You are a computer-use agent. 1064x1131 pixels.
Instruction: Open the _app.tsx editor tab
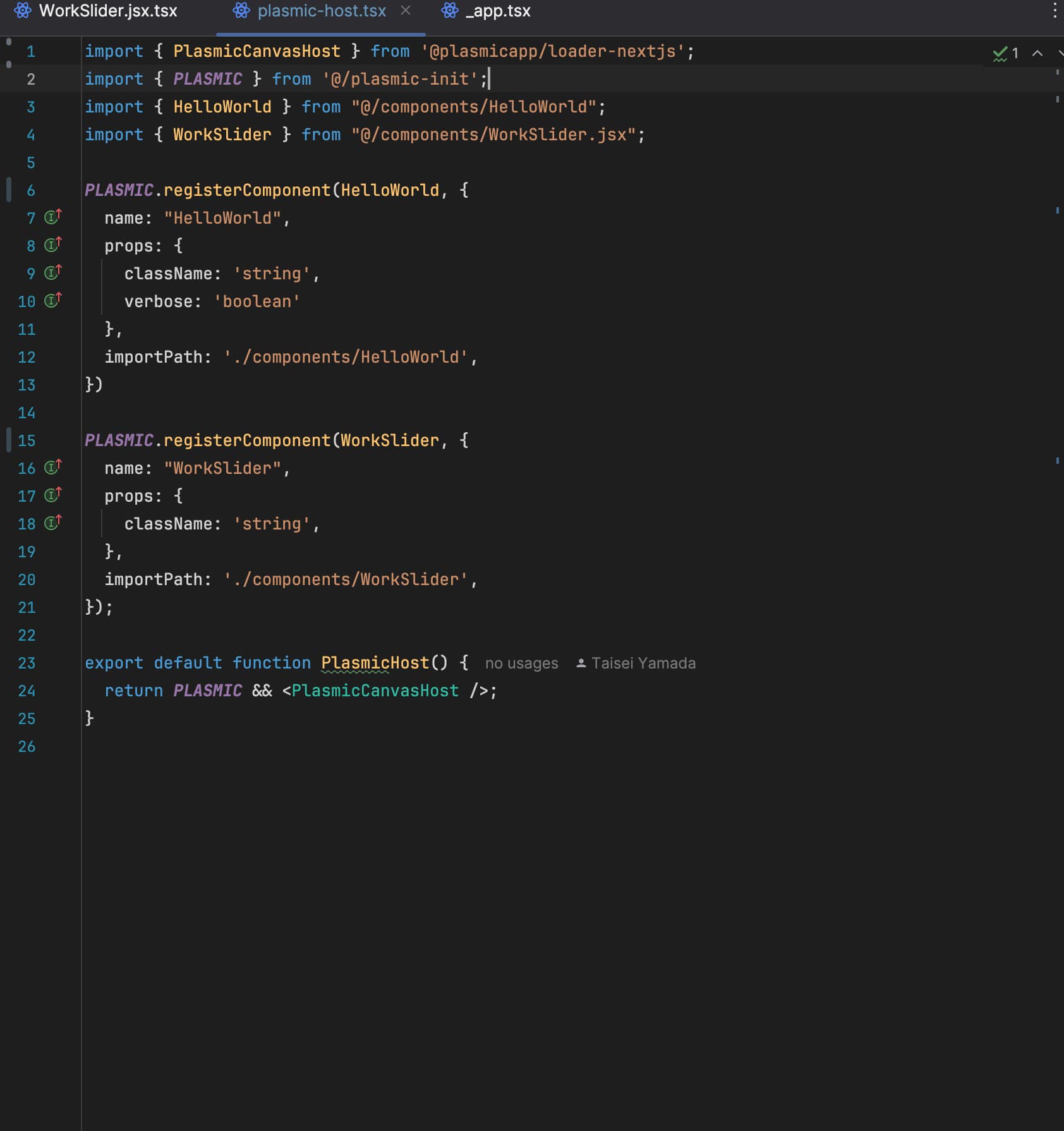point(497,11)
